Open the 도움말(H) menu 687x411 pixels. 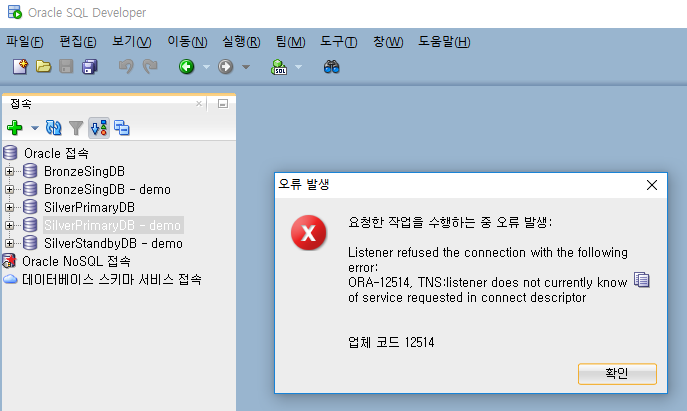(444, 42)
